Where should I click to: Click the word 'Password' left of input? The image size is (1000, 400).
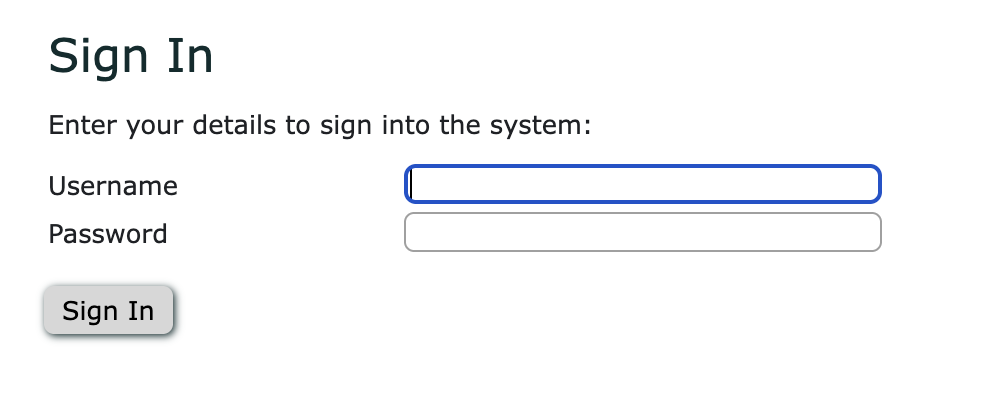pos(108,234)
